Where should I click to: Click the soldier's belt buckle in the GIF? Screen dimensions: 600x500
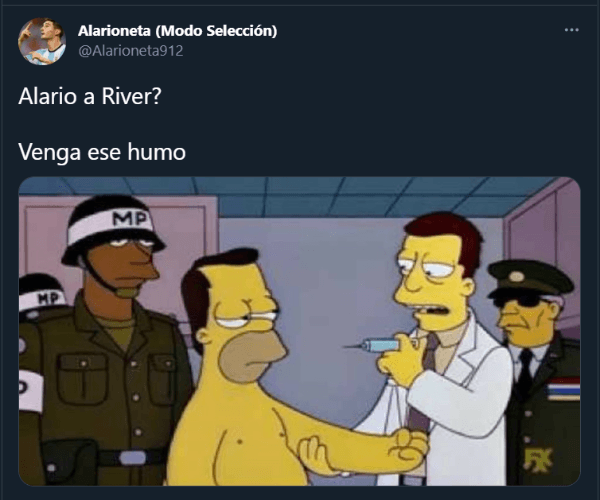(x=133, y=458)
